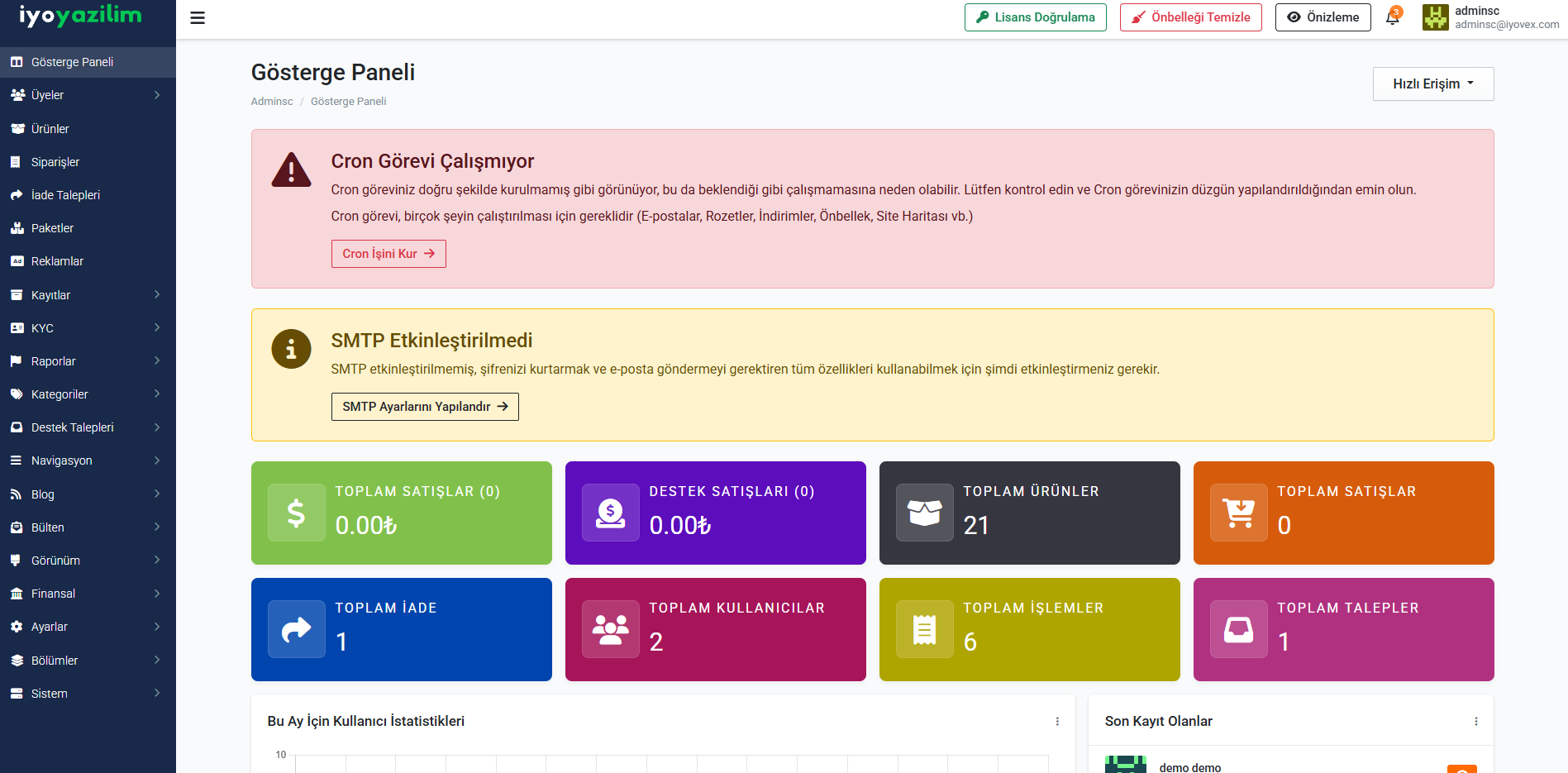Click the receipt icon on Toplam İşlemler card
The image size is (1568, 773).
(924, 629)
